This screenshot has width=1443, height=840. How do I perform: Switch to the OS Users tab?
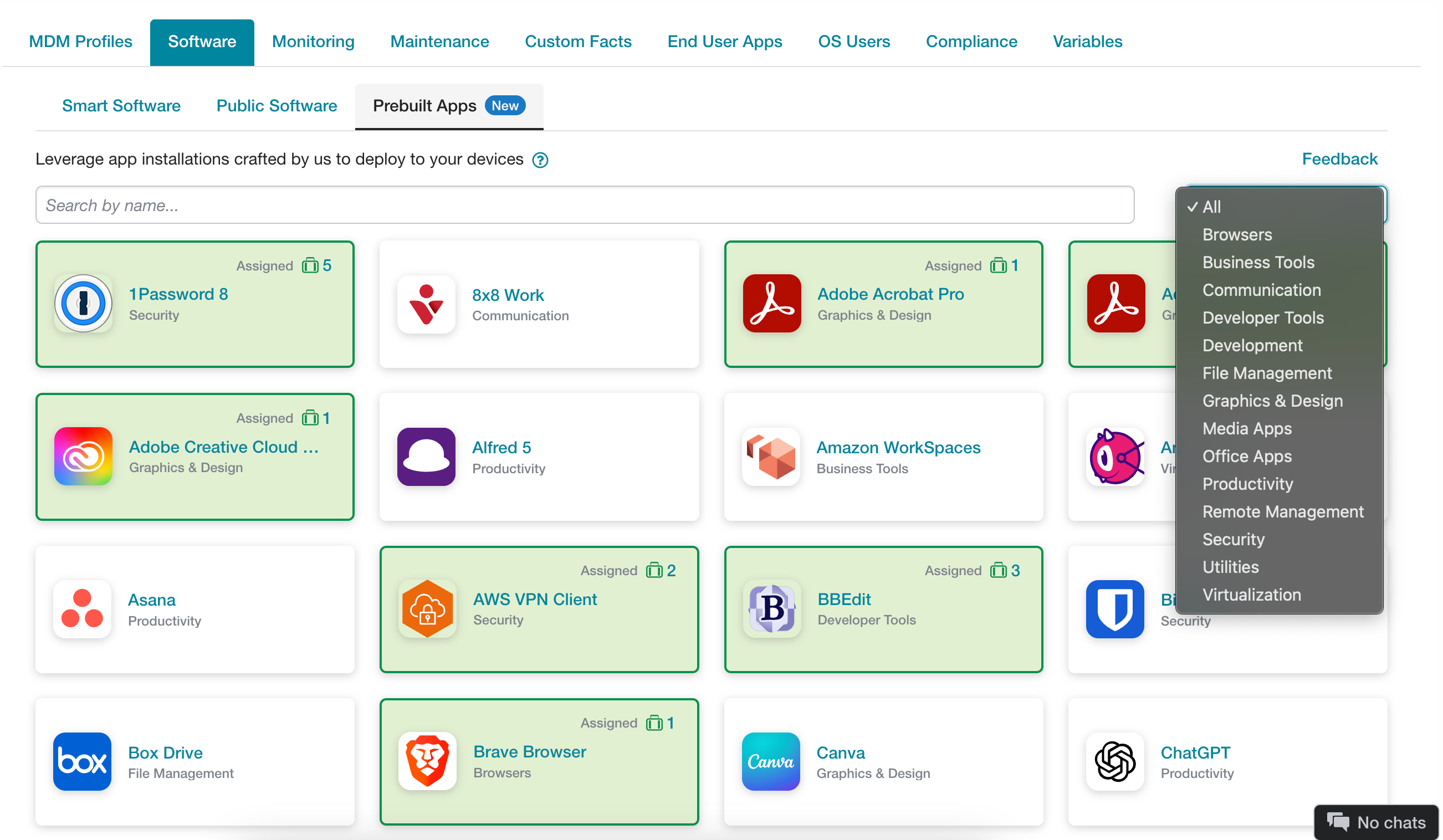[x=853, y=42]
